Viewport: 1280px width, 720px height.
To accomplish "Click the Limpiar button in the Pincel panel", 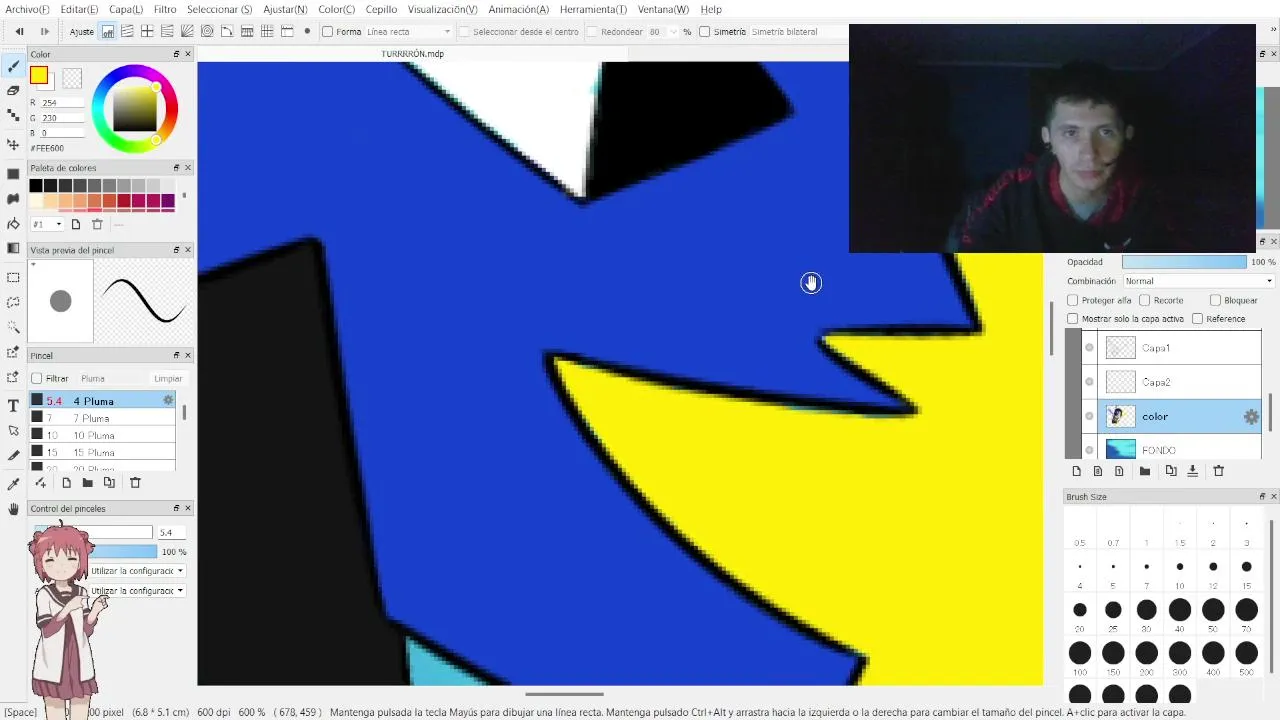I will coord(168,379).
